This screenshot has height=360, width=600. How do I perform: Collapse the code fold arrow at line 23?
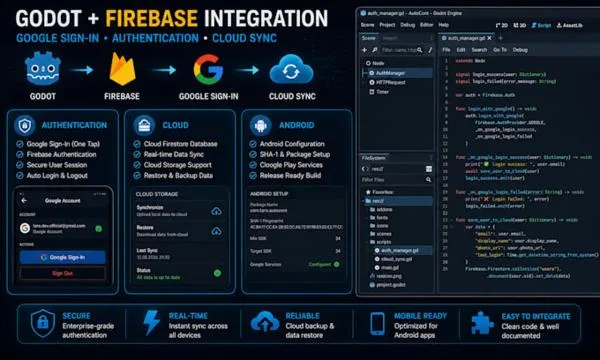click(x=452, y=220)
